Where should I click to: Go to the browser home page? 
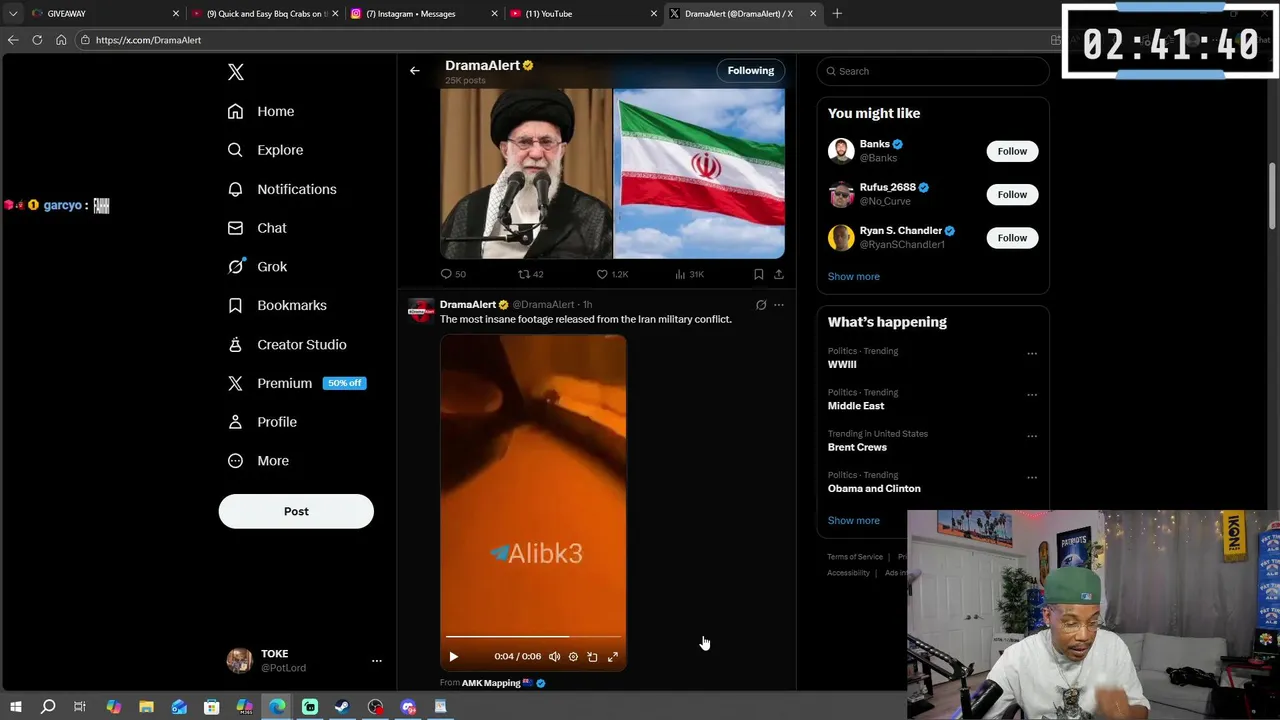(x=61, y=40)
